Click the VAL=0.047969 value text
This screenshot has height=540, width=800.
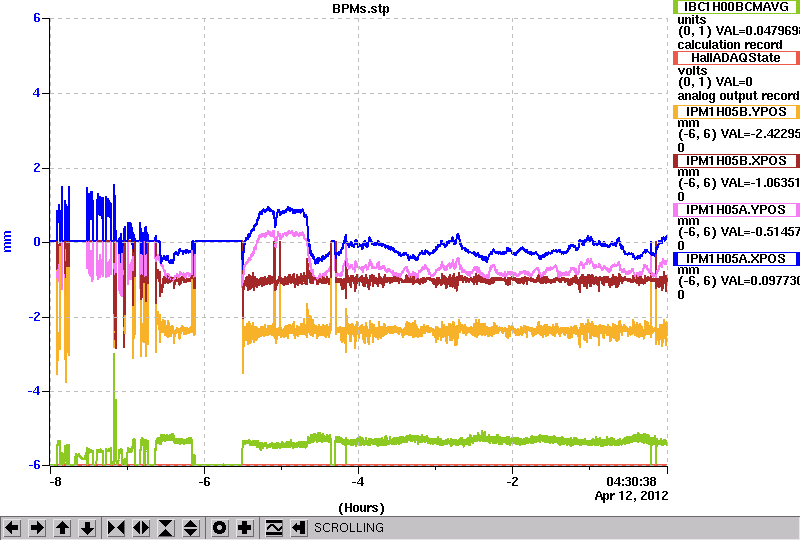click(x=758, y=31)
